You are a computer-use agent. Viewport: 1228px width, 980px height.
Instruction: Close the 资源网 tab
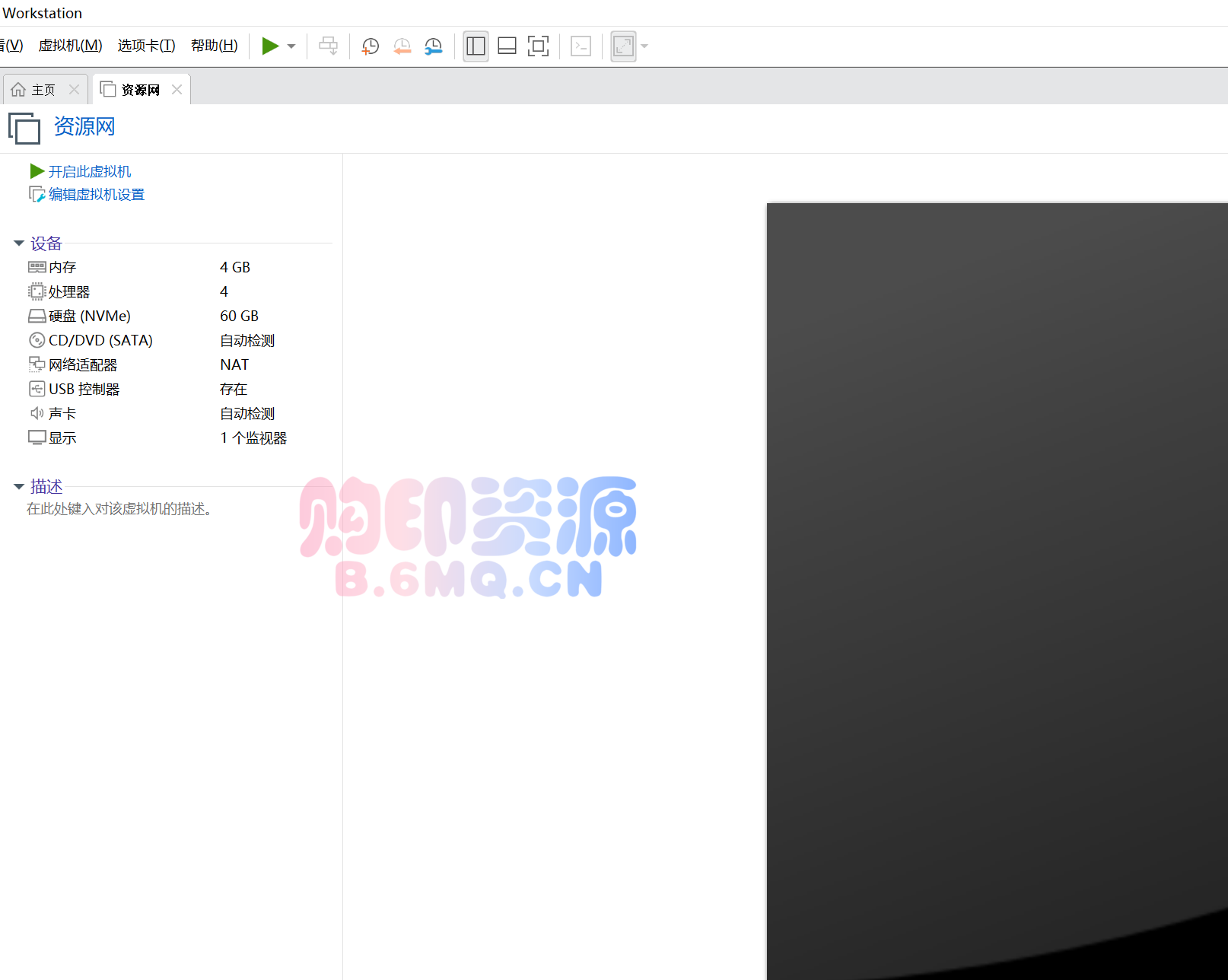[x=177, y=90]
